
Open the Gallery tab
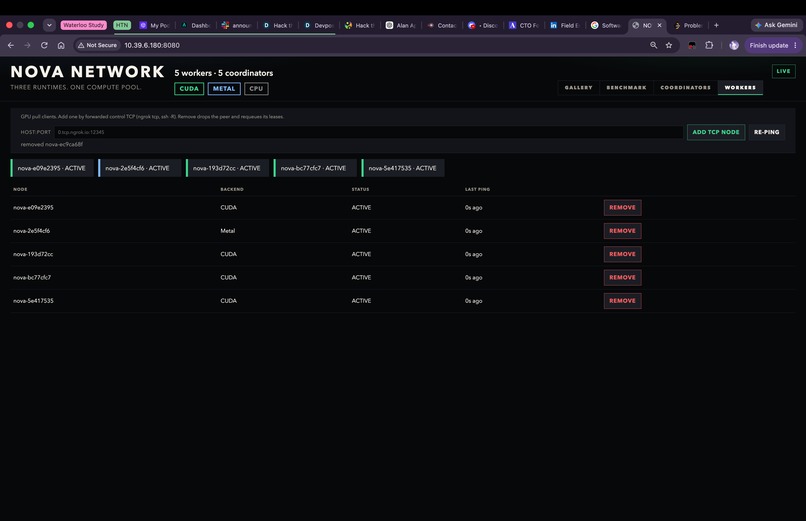[578, 88]
